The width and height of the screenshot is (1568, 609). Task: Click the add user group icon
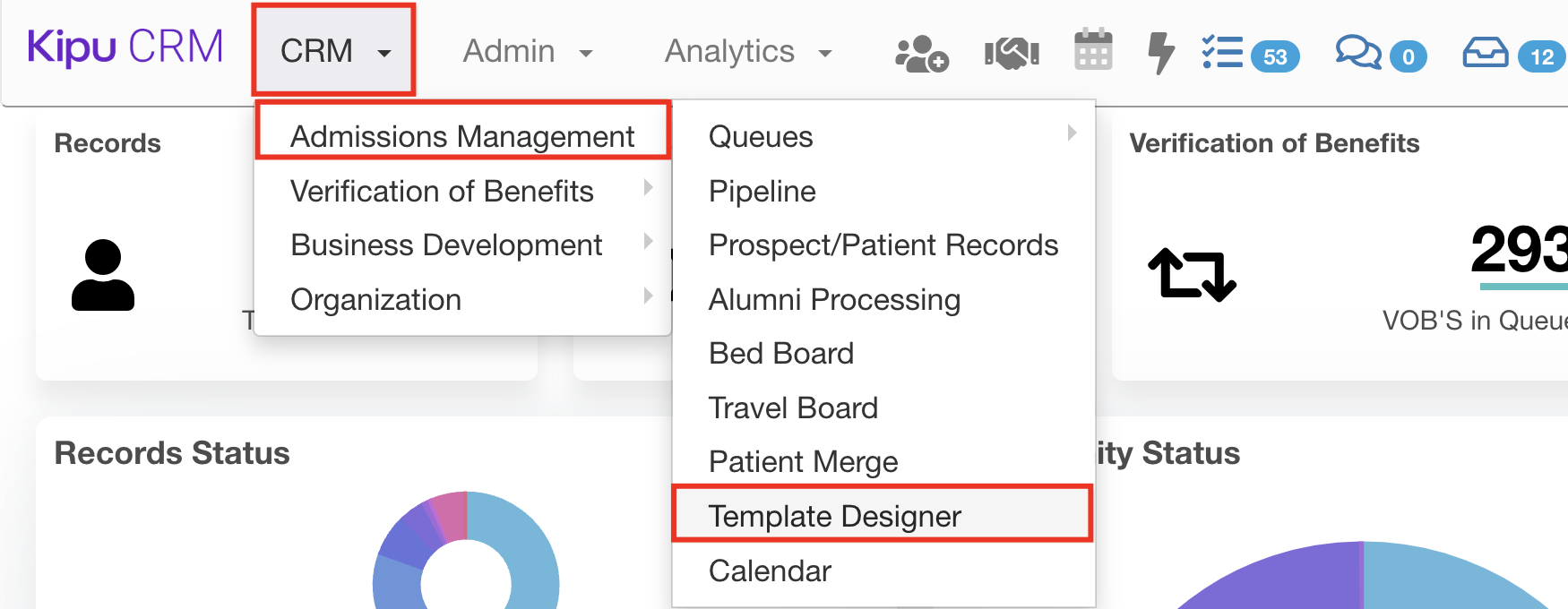[921, 54]
